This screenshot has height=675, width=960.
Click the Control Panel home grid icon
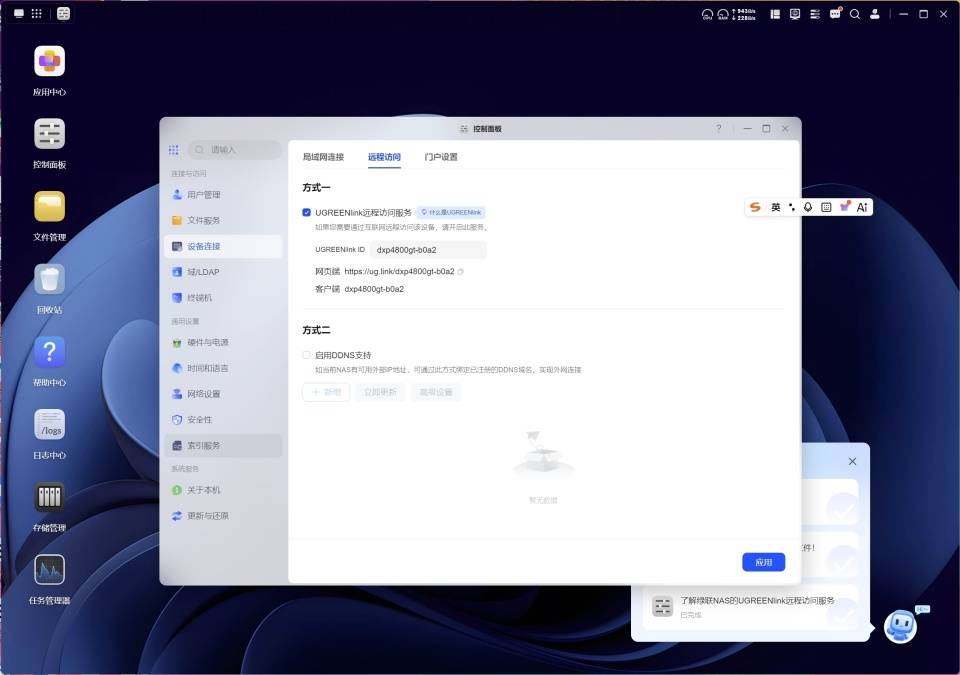click(174, 149)
